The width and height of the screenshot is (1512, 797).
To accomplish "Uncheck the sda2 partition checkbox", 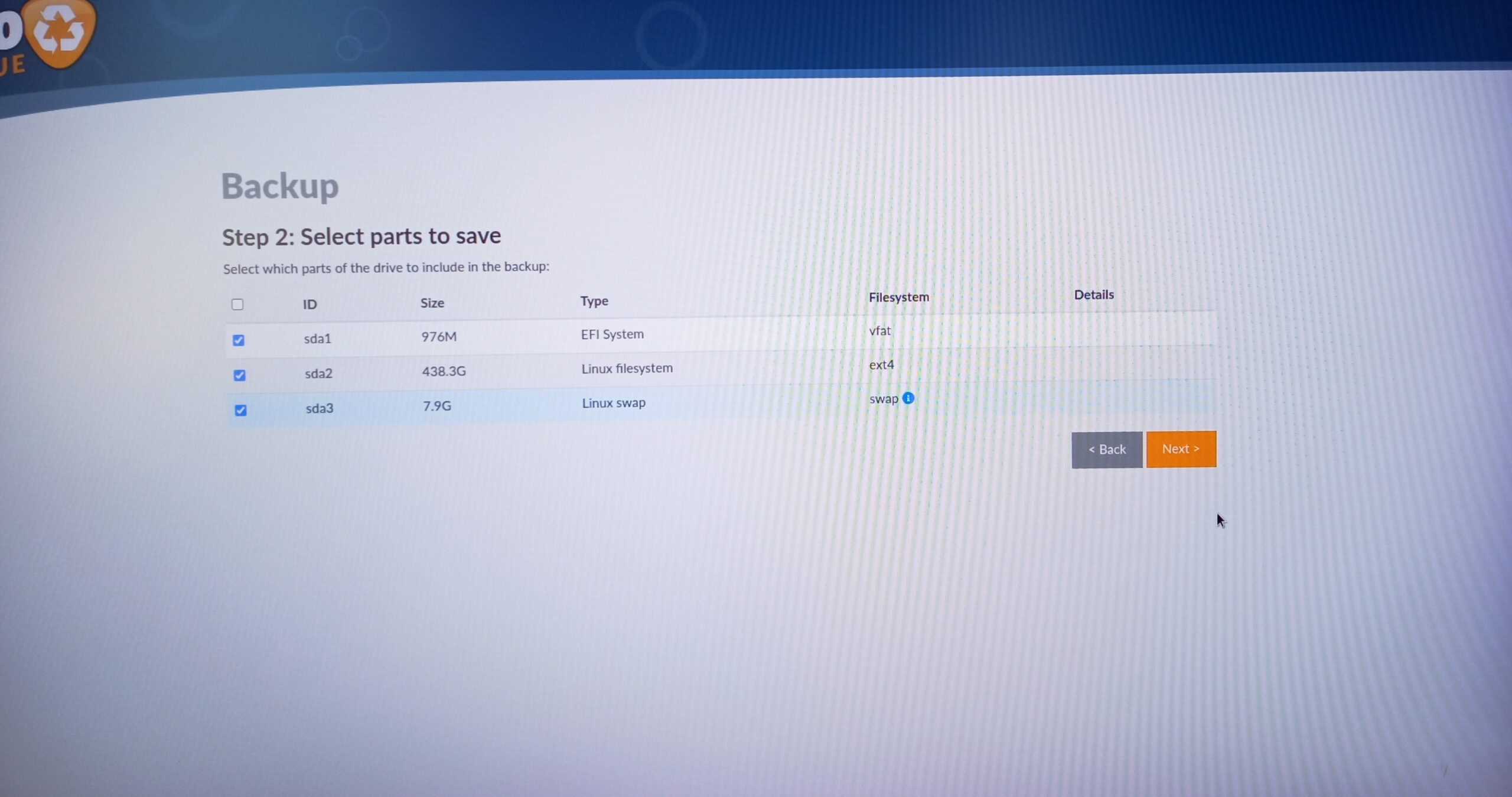I will click(x=240, y=375).
